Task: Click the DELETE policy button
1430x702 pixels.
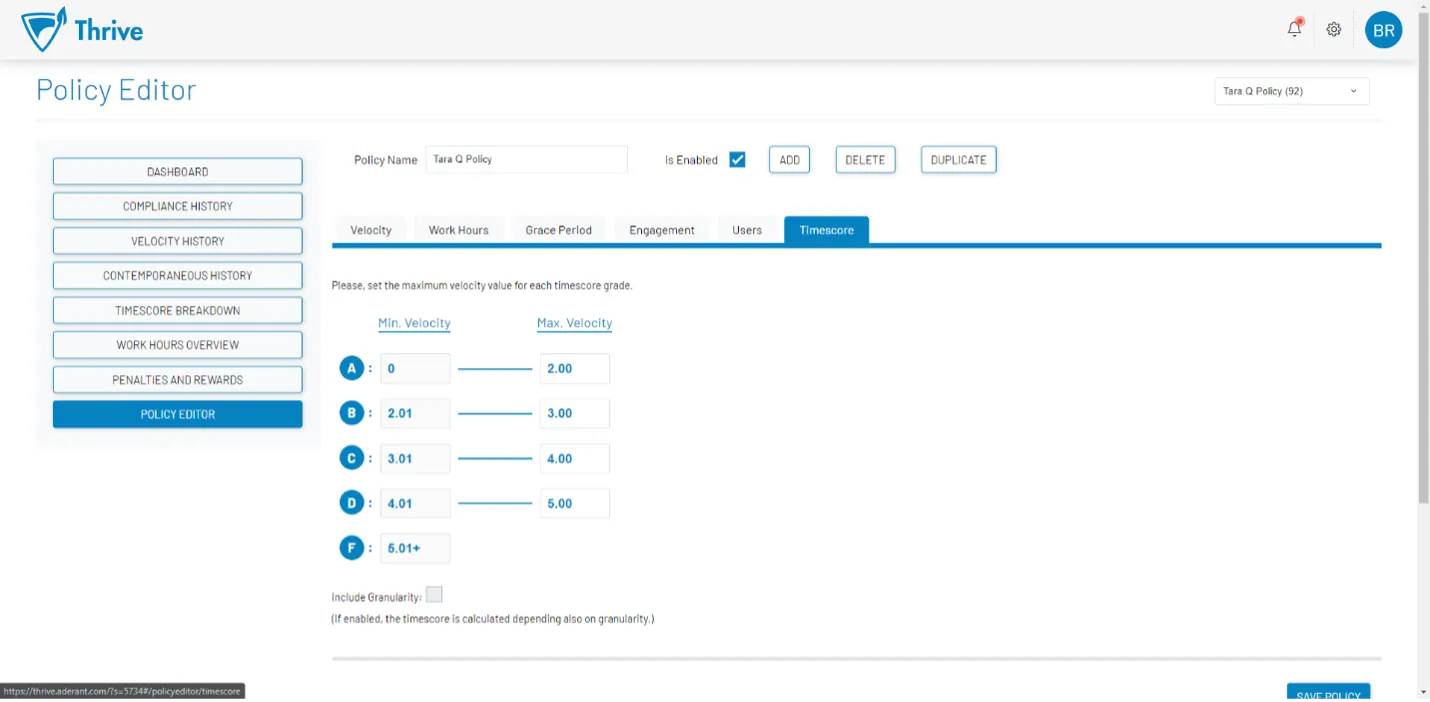Action: (865, 159)
